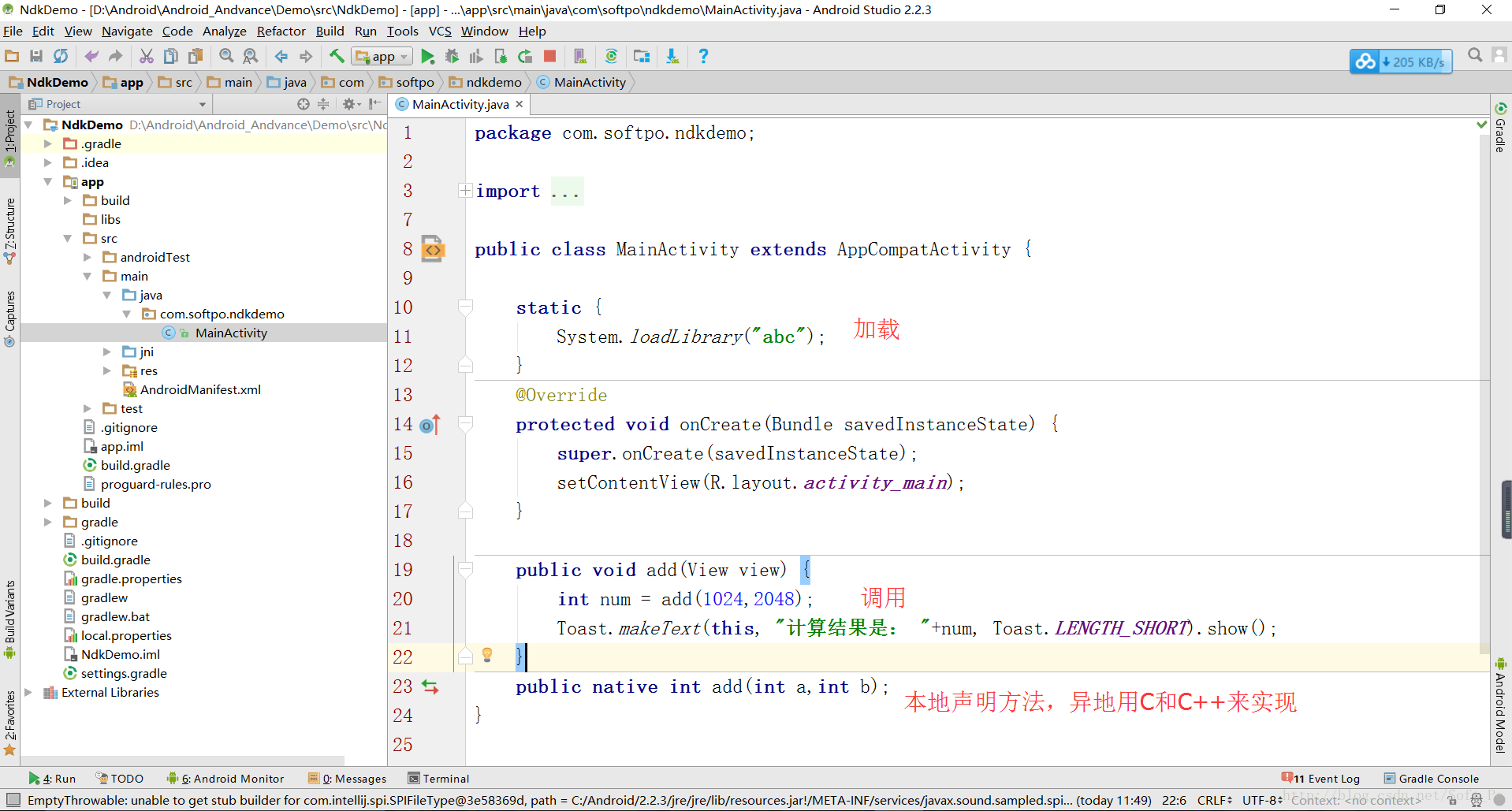
Task: Click the Open folder toolbar icon
Action: [12, 56]
